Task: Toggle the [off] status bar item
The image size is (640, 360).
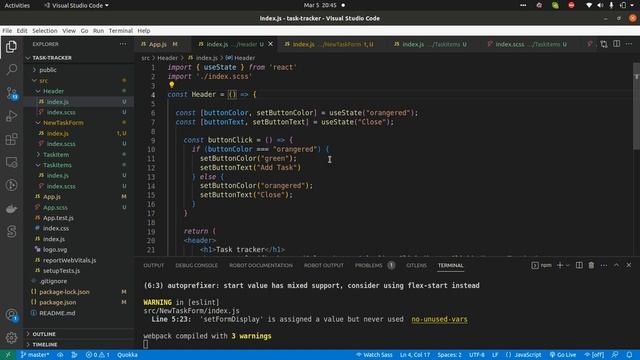Action: 594,355
